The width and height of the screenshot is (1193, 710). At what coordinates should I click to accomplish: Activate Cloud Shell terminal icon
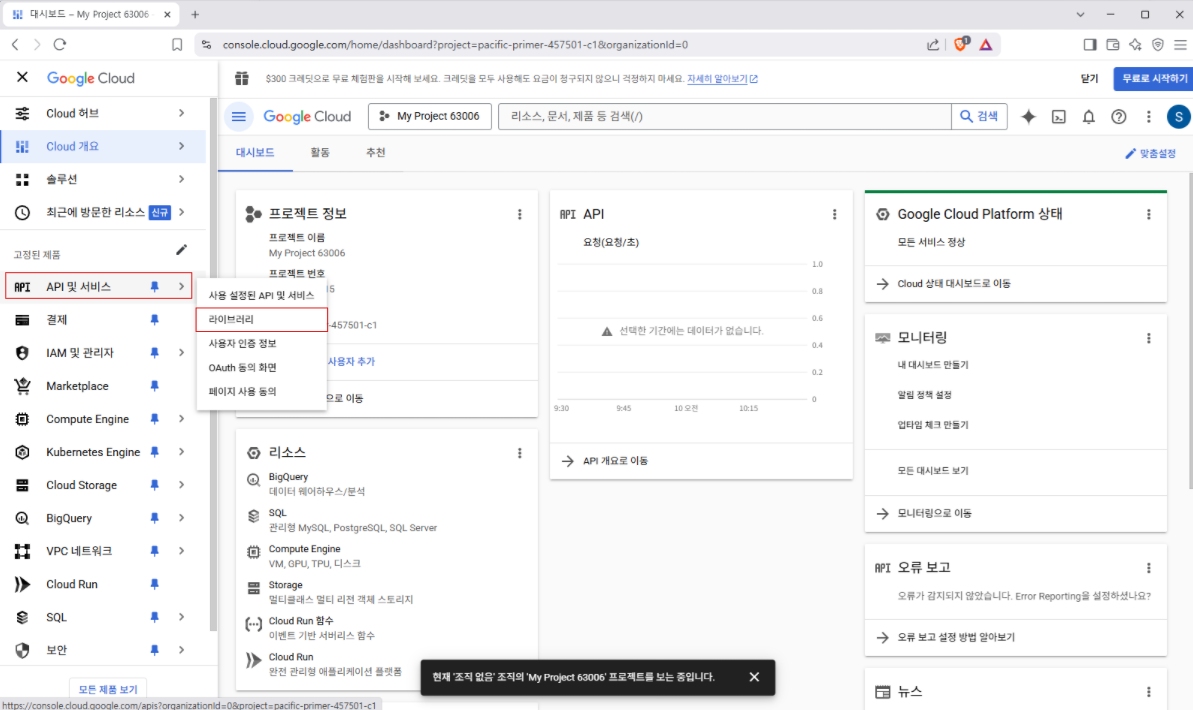click(x=1058, y=116)
